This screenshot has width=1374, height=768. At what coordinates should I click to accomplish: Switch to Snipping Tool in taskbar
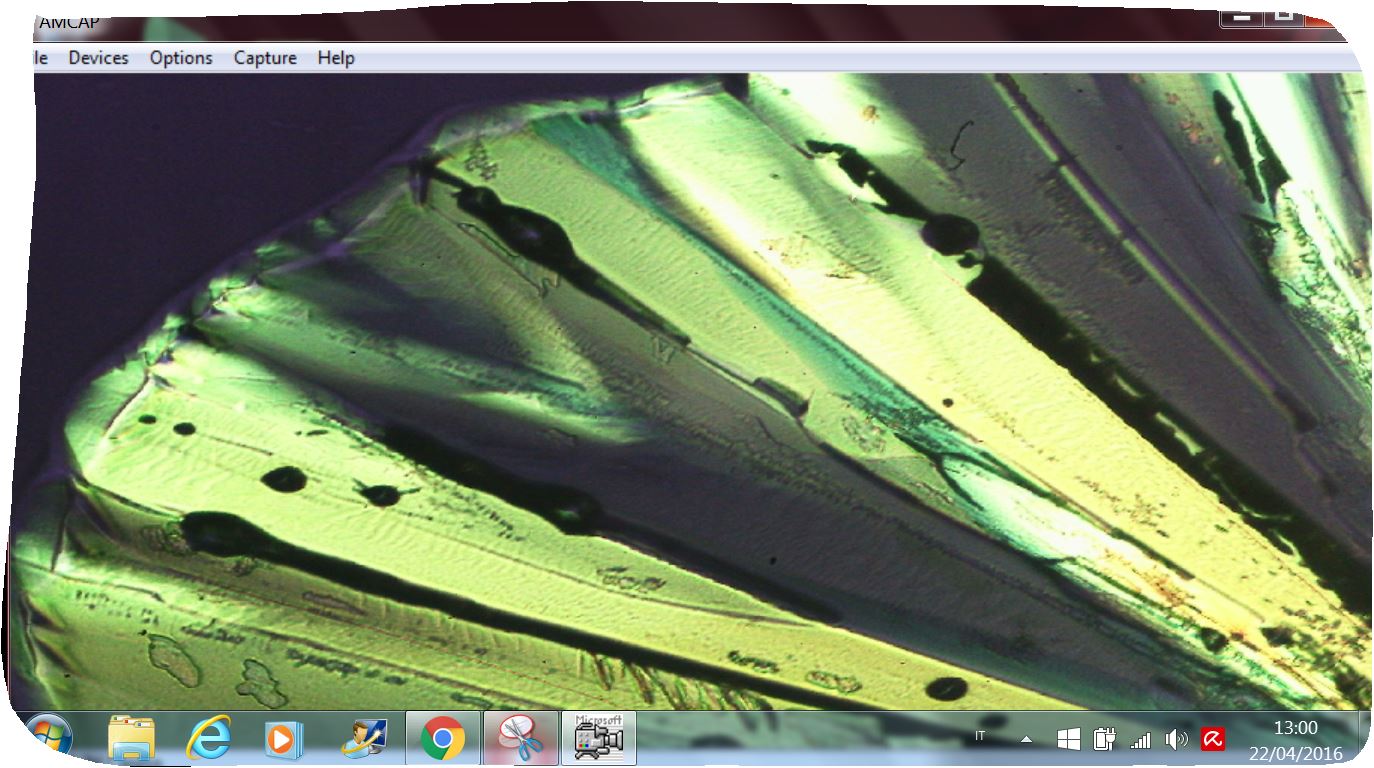(x=520, y=739)
